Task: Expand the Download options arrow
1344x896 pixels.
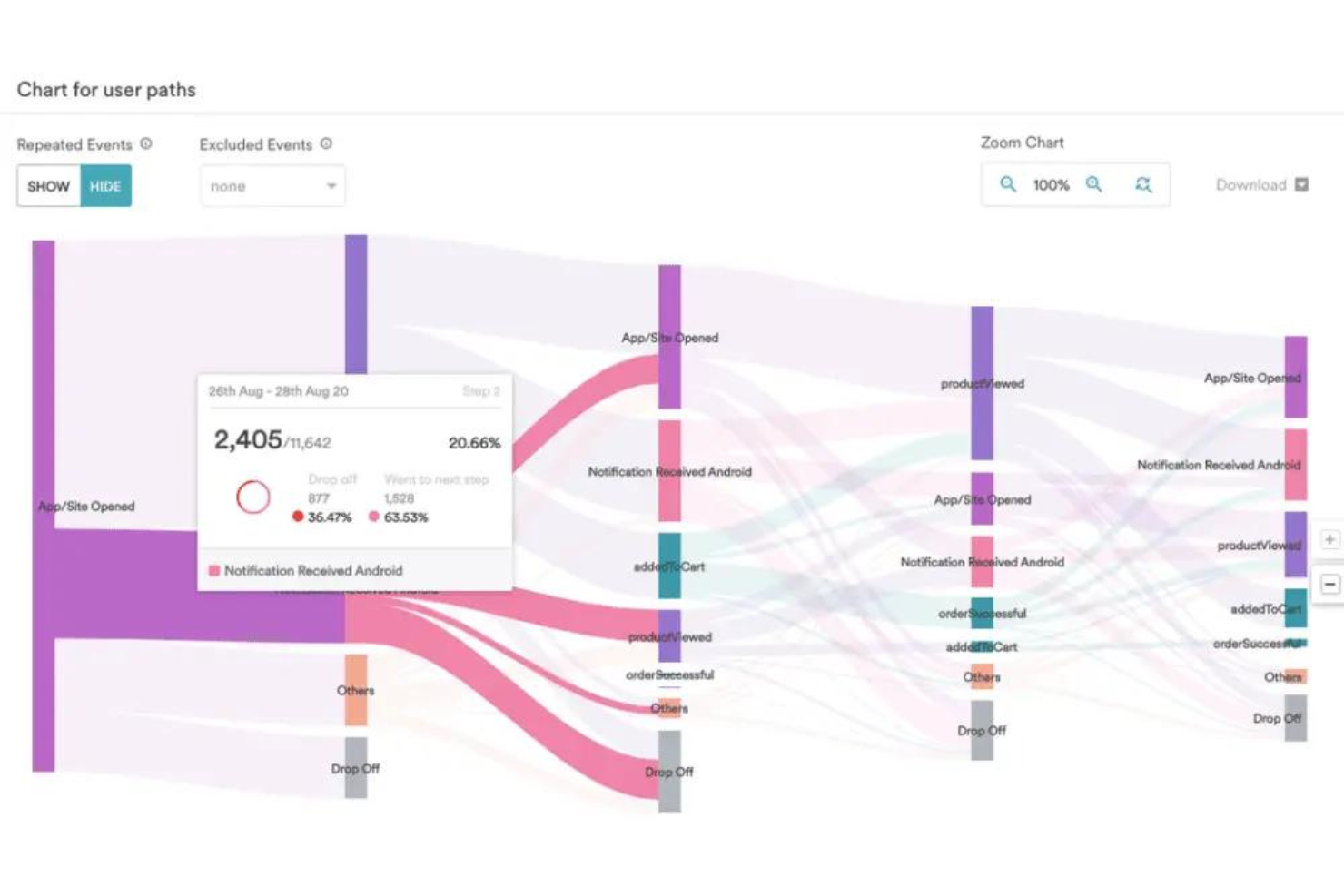Action: tap(1301, 184)
